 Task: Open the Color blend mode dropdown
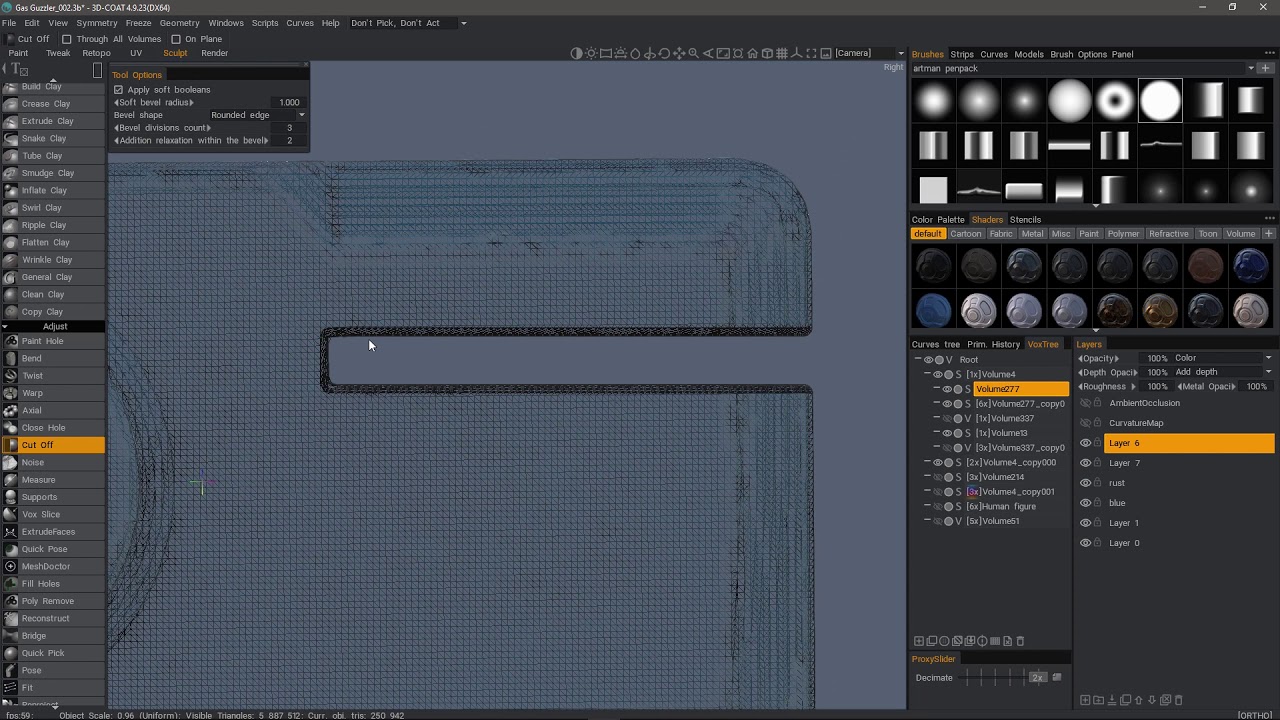click(x=1222, y=358)
